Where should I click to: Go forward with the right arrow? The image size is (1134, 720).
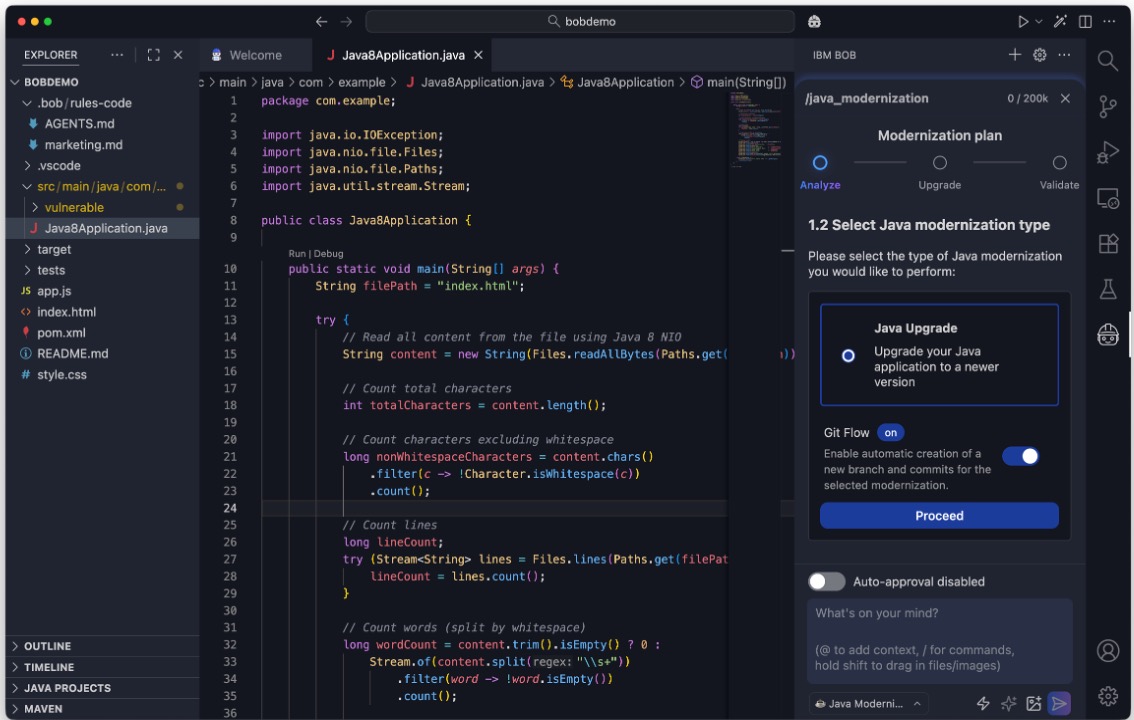[x=346, y=22]
